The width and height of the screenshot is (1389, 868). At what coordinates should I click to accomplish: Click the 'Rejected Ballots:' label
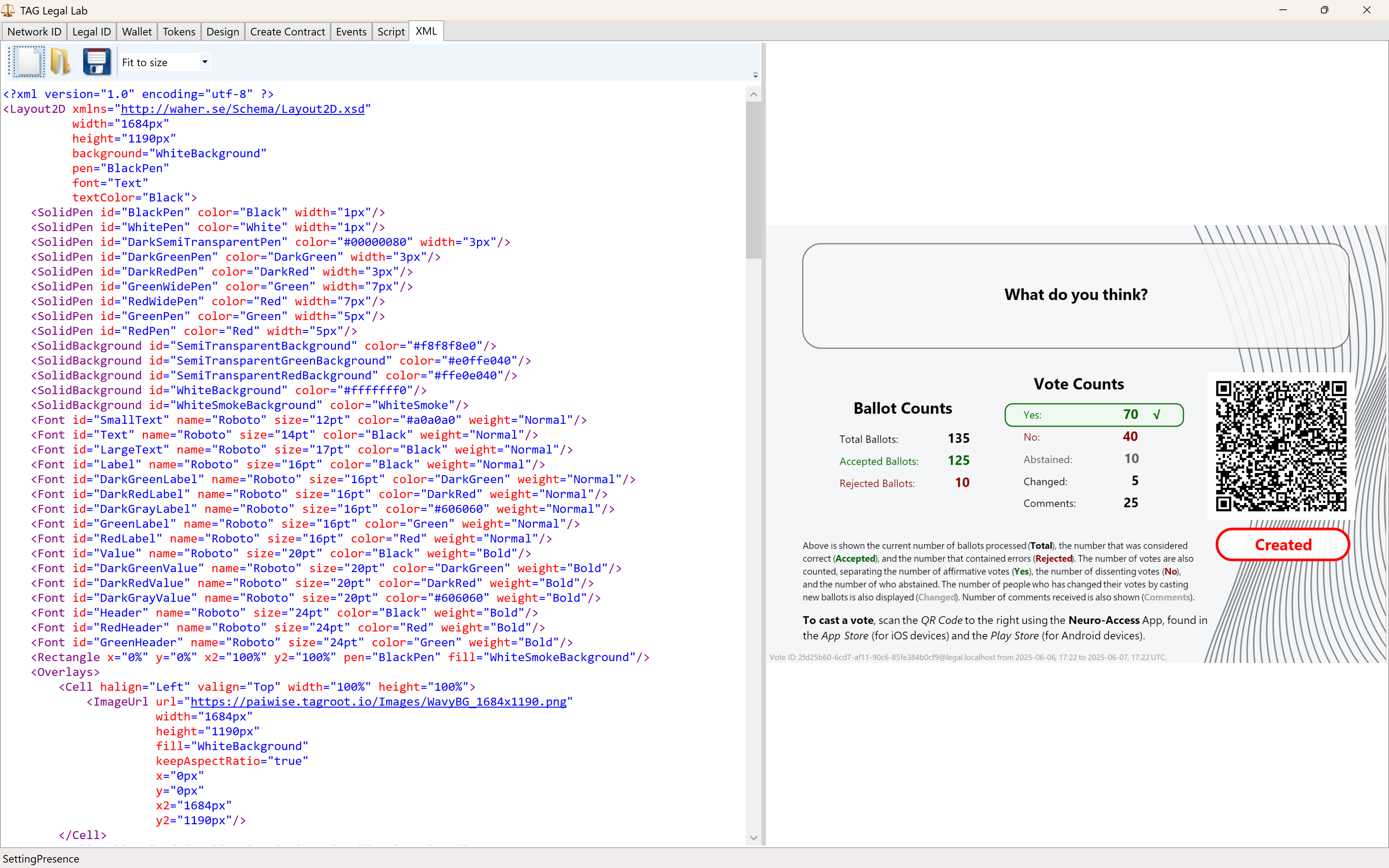tap(877, 484)
